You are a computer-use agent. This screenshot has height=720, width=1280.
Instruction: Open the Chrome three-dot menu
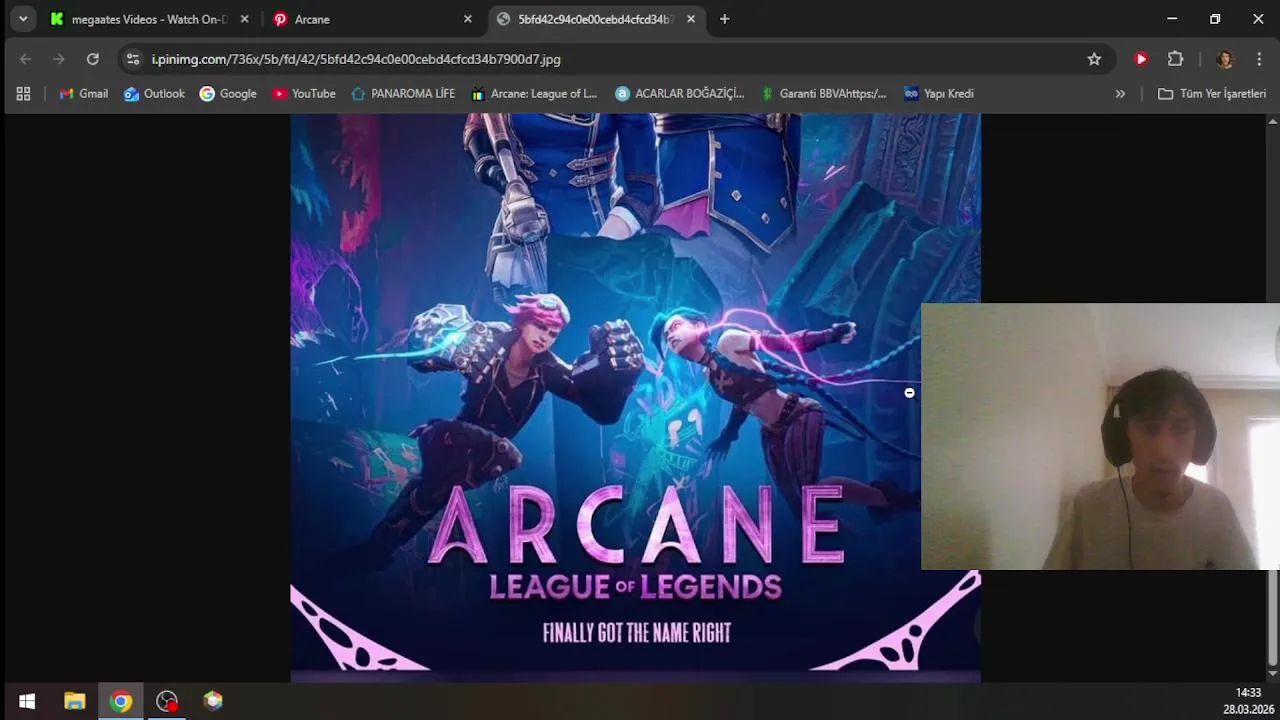(x=1259, y=59)
